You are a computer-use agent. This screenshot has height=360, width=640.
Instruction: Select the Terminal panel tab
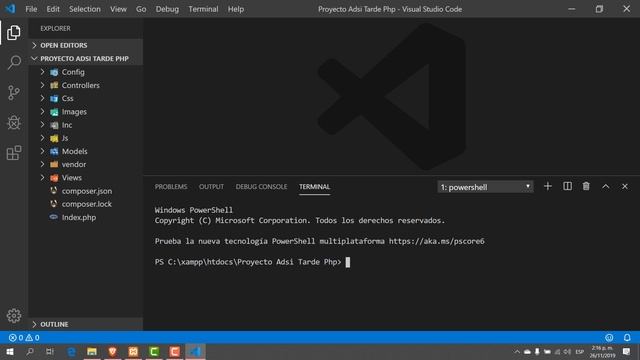(314, 187)
